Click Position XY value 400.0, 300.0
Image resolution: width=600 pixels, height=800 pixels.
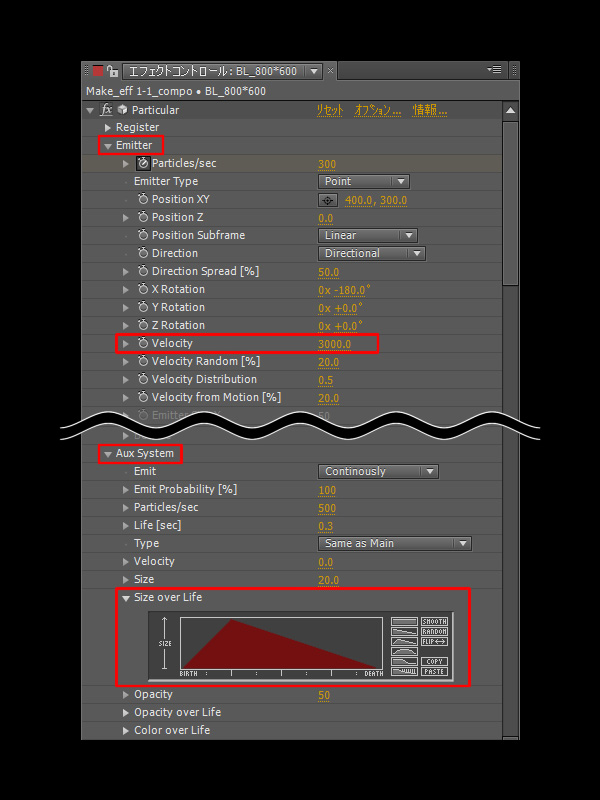tap(376, 200)
